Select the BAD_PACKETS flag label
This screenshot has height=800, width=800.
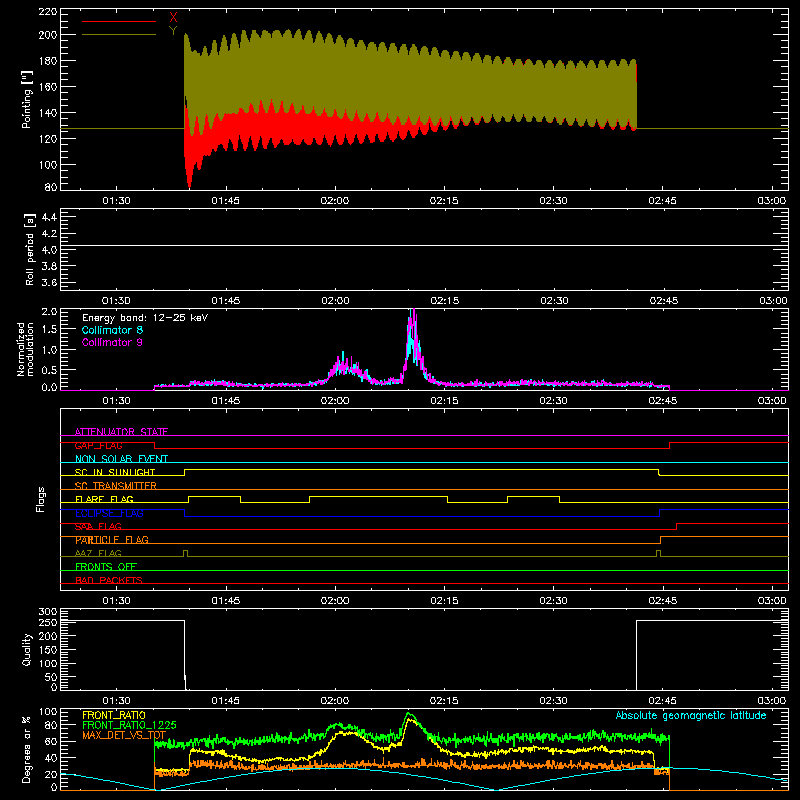109,580
